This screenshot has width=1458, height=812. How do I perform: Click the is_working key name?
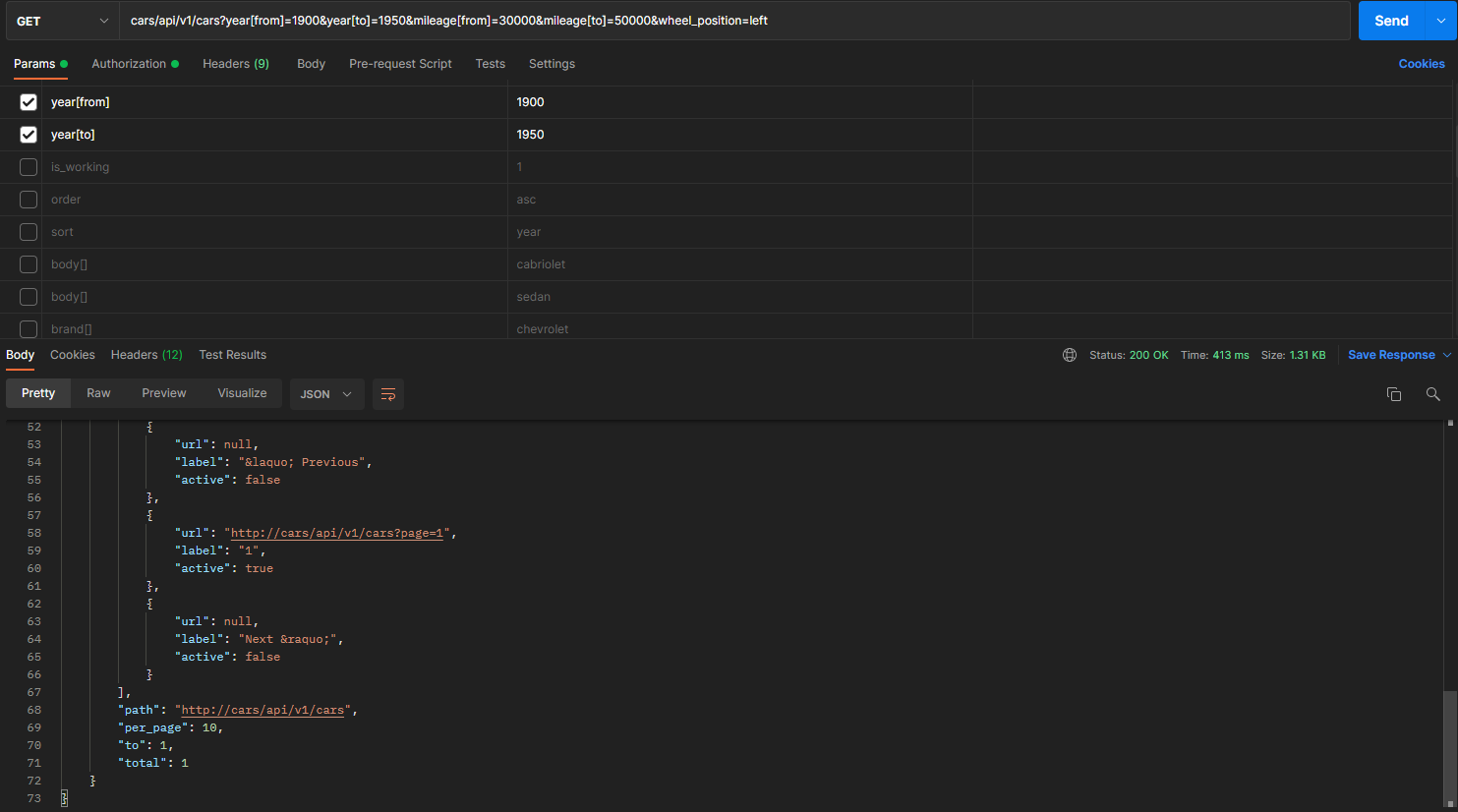81,167
